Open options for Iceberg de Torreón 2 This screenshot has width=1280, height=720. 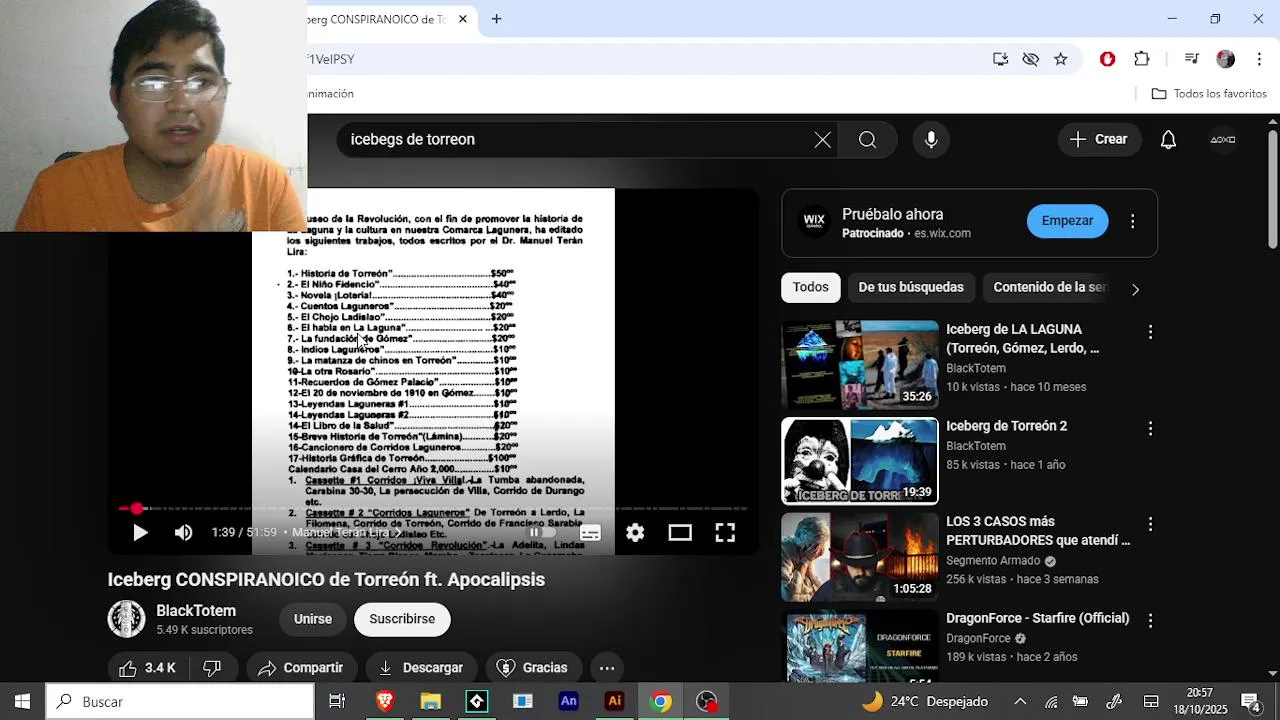[x=1150, y=428]
